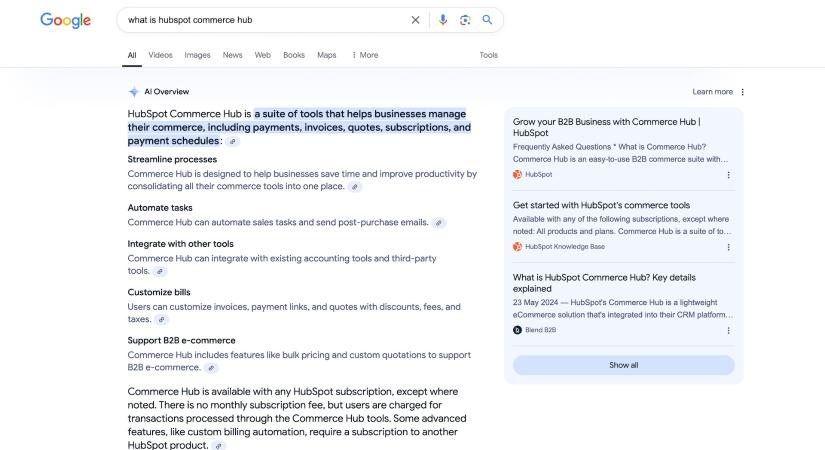Open the Learn more link

[712, 92]
